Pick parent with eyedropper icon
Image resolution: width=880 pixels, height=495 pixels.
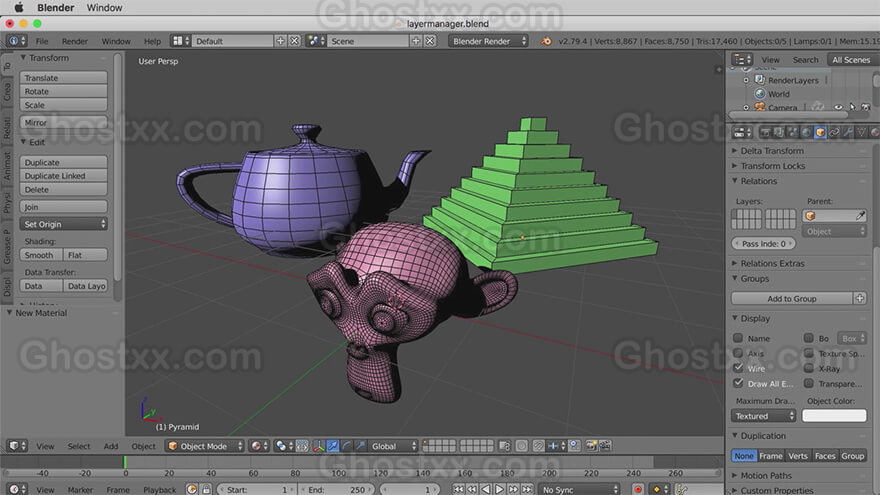pos(860,216)
